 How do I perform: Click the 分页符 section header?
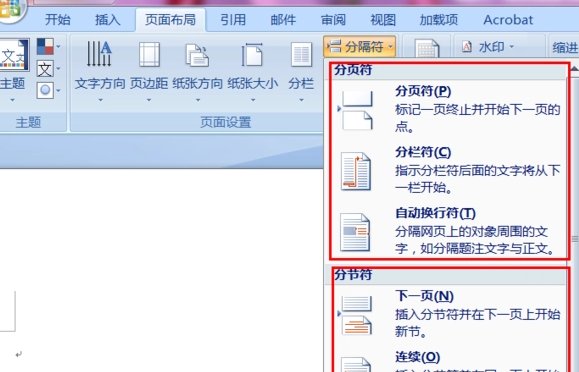point(353,70)
